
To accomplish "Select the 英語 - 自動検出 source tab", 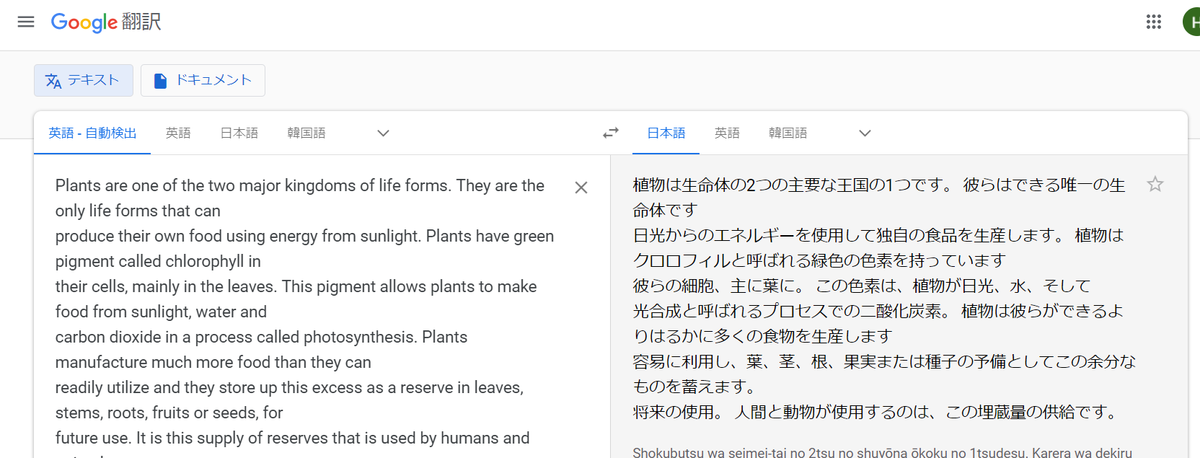I will [92, 133].
